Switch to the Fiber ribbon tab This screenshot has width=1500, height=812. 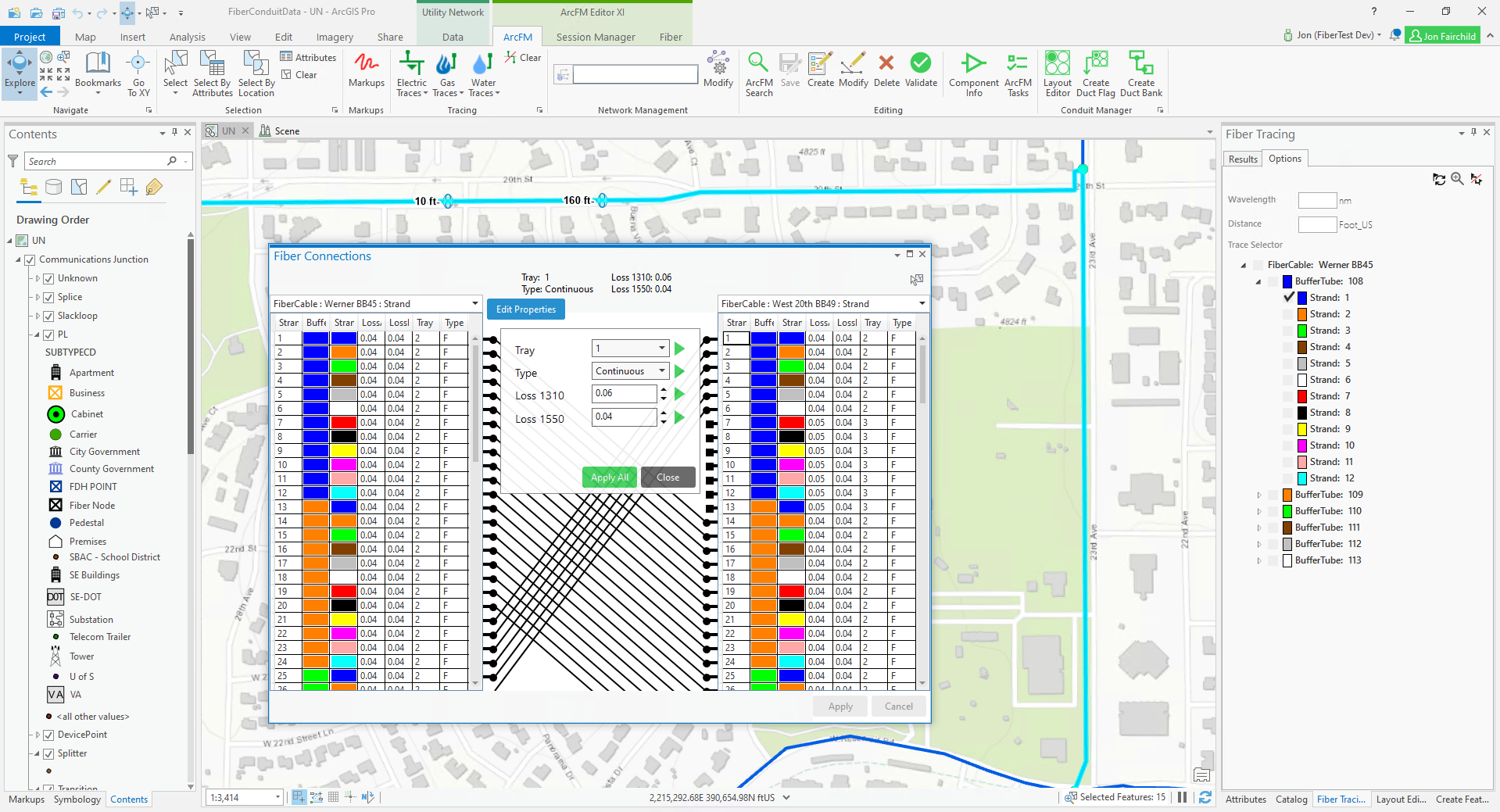(x=671, y=37)
